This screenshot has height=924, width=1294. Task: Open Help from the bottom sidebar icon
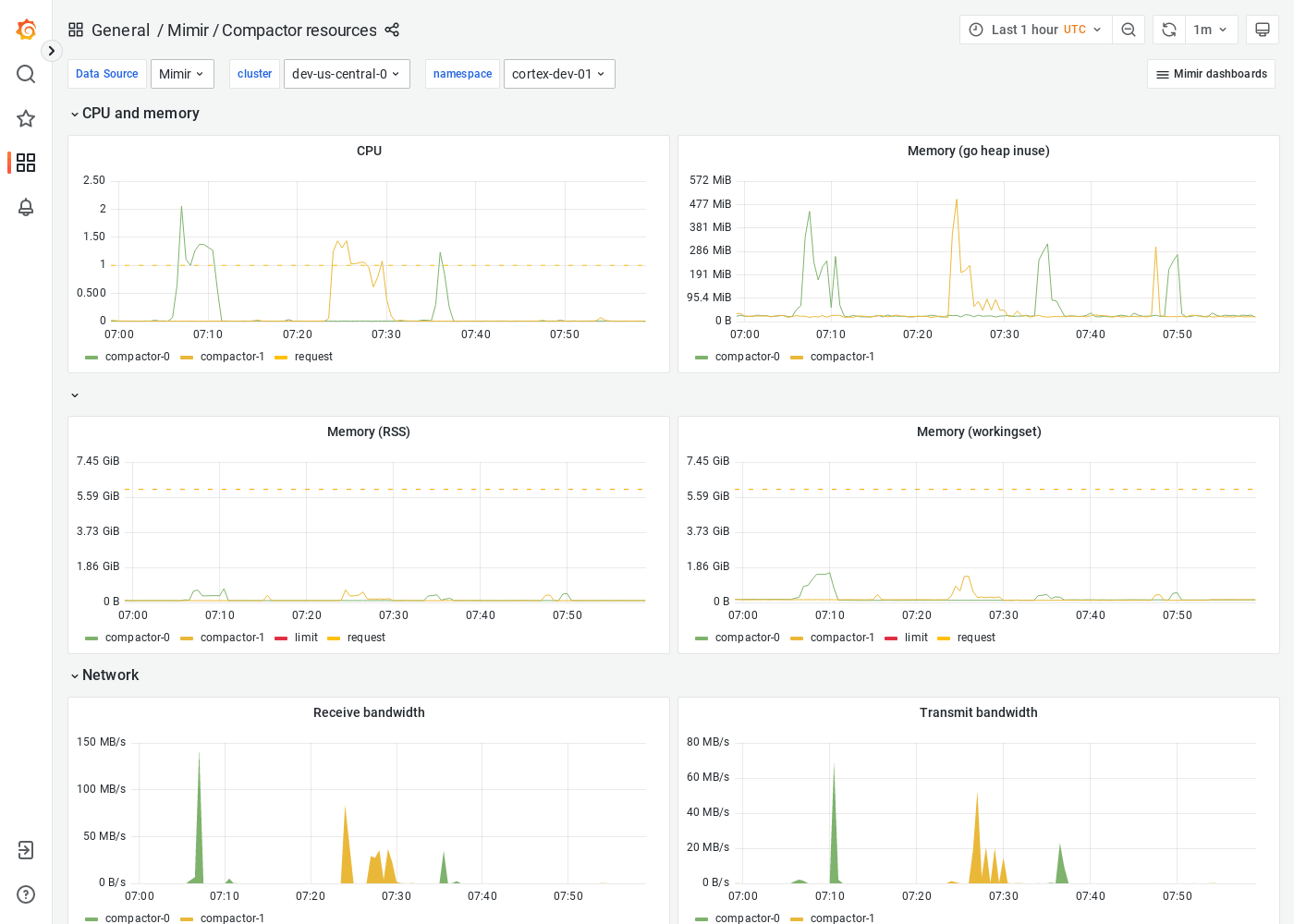25,894
